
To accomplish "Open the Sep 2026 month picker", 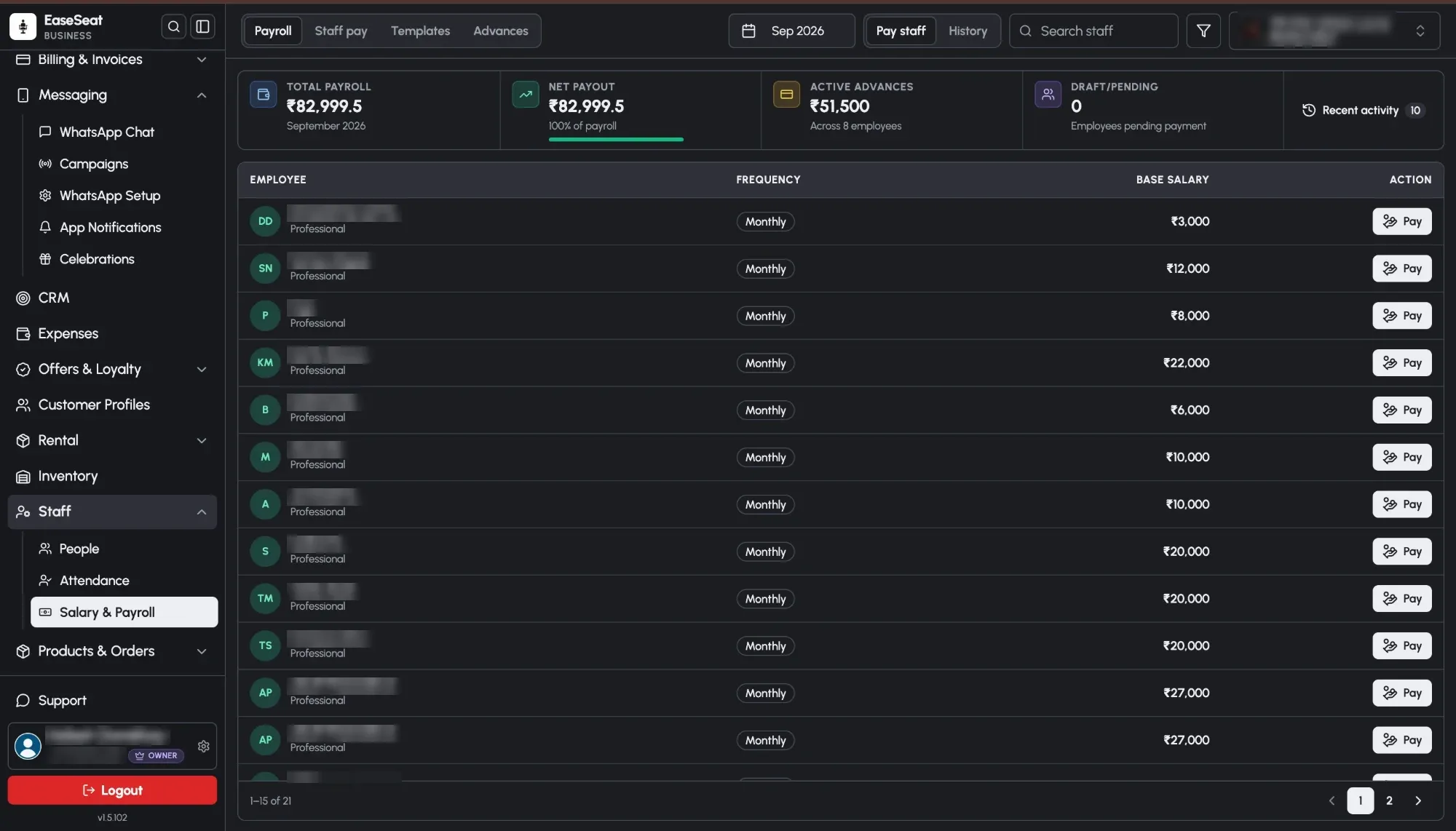I will [x=791, y=31].
